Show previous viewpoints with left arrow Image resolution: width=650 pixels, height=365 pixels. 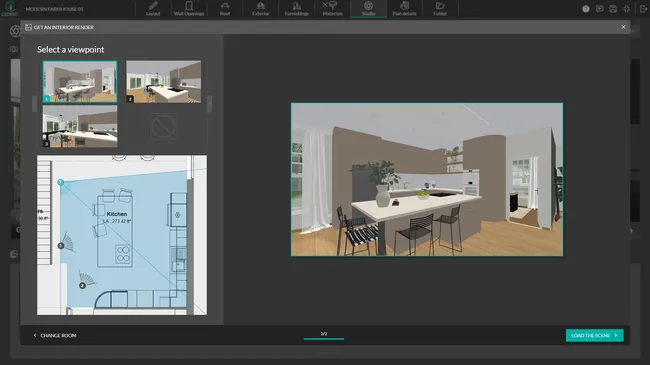(34, 104)
